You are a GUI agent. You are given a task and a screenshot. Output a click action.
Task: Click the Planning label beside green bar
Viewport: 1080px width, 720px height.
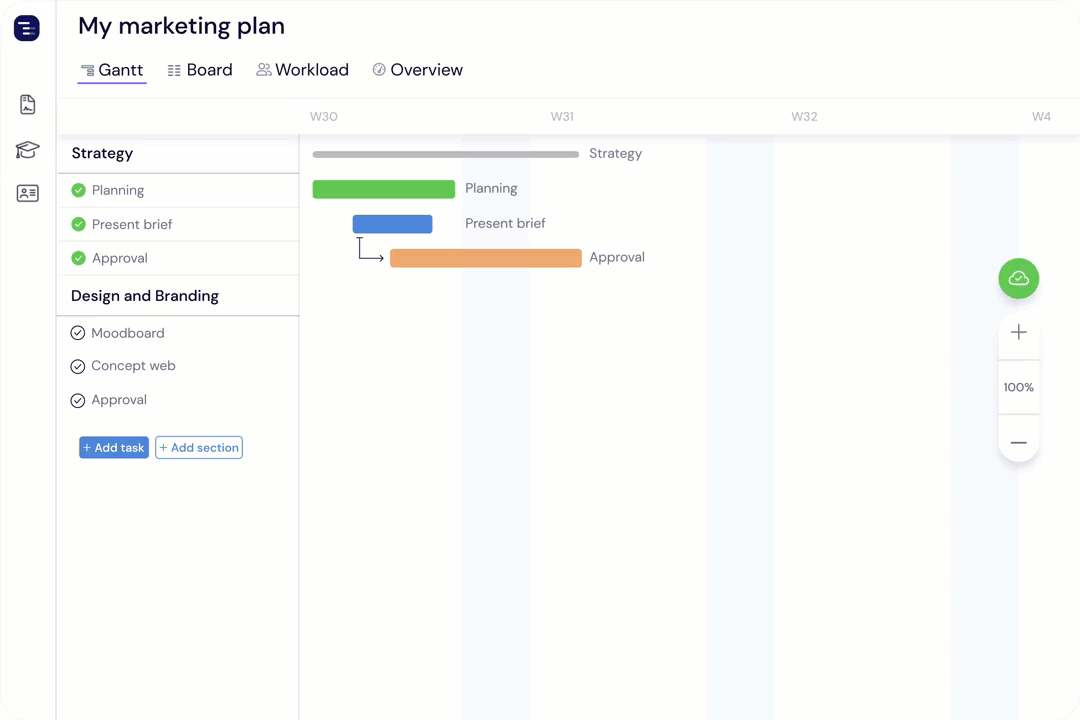point(491,188)
